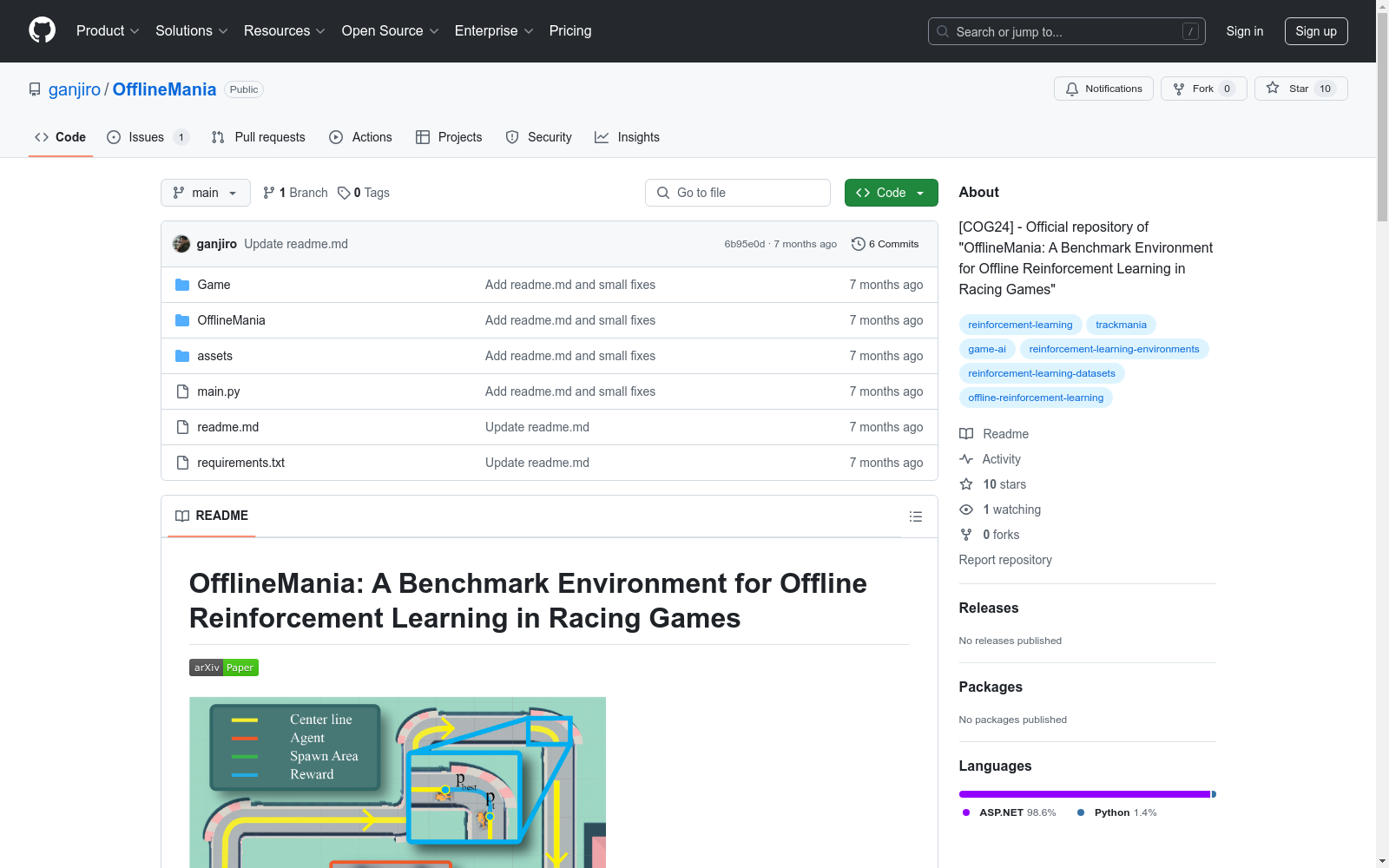Switch to the Pull requests tab

point(259,137)
